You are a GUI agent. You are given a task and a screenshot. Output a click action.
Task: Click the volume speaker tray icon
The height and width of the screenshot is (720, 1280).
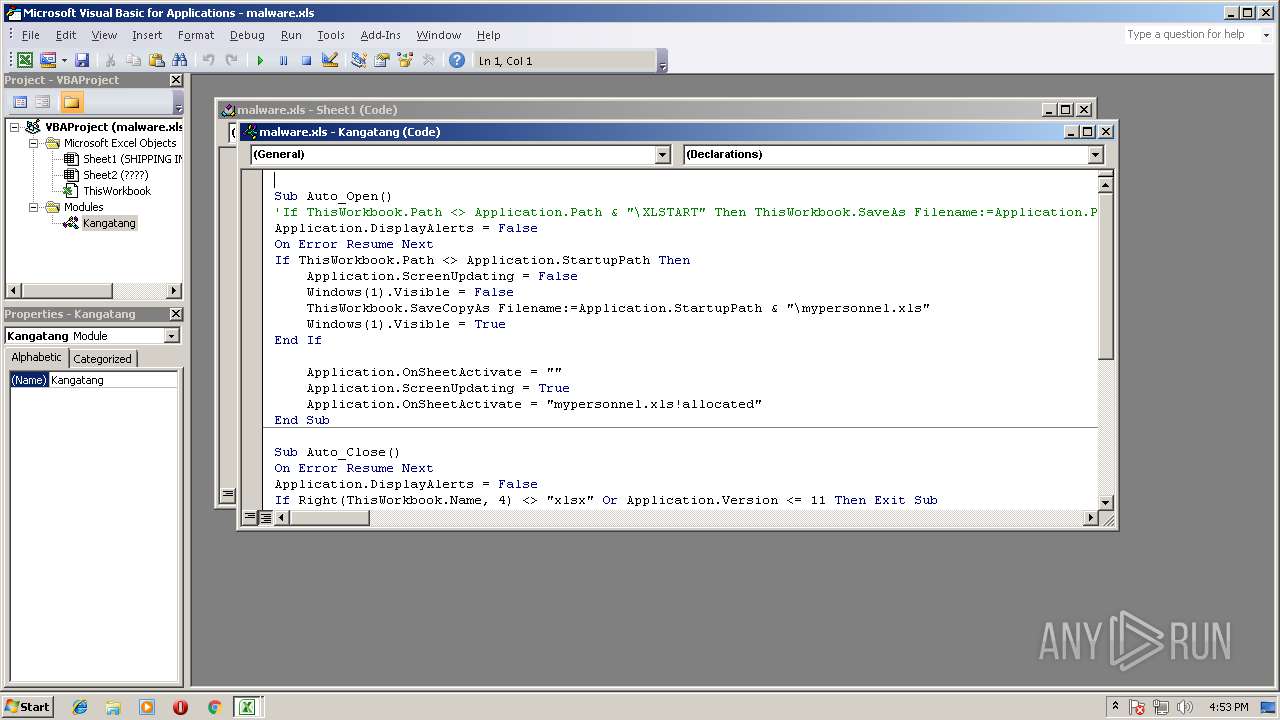[x=1185, y=707]
